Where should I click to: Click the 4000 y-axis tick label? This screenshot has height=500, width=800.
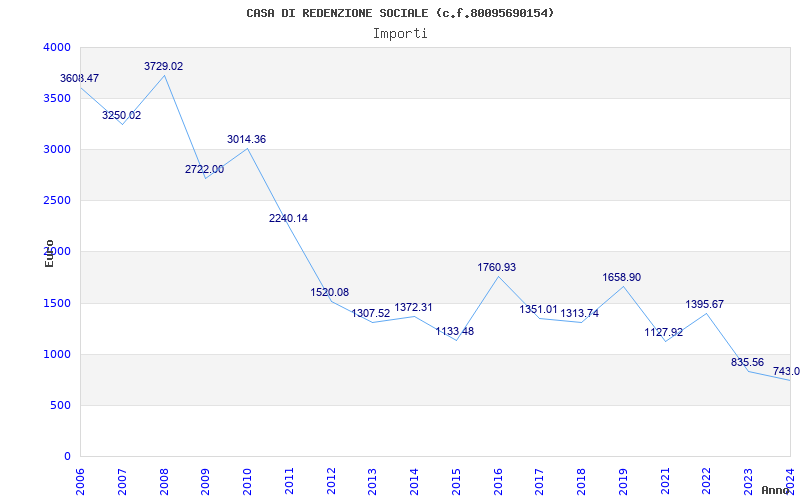point(57,47)
